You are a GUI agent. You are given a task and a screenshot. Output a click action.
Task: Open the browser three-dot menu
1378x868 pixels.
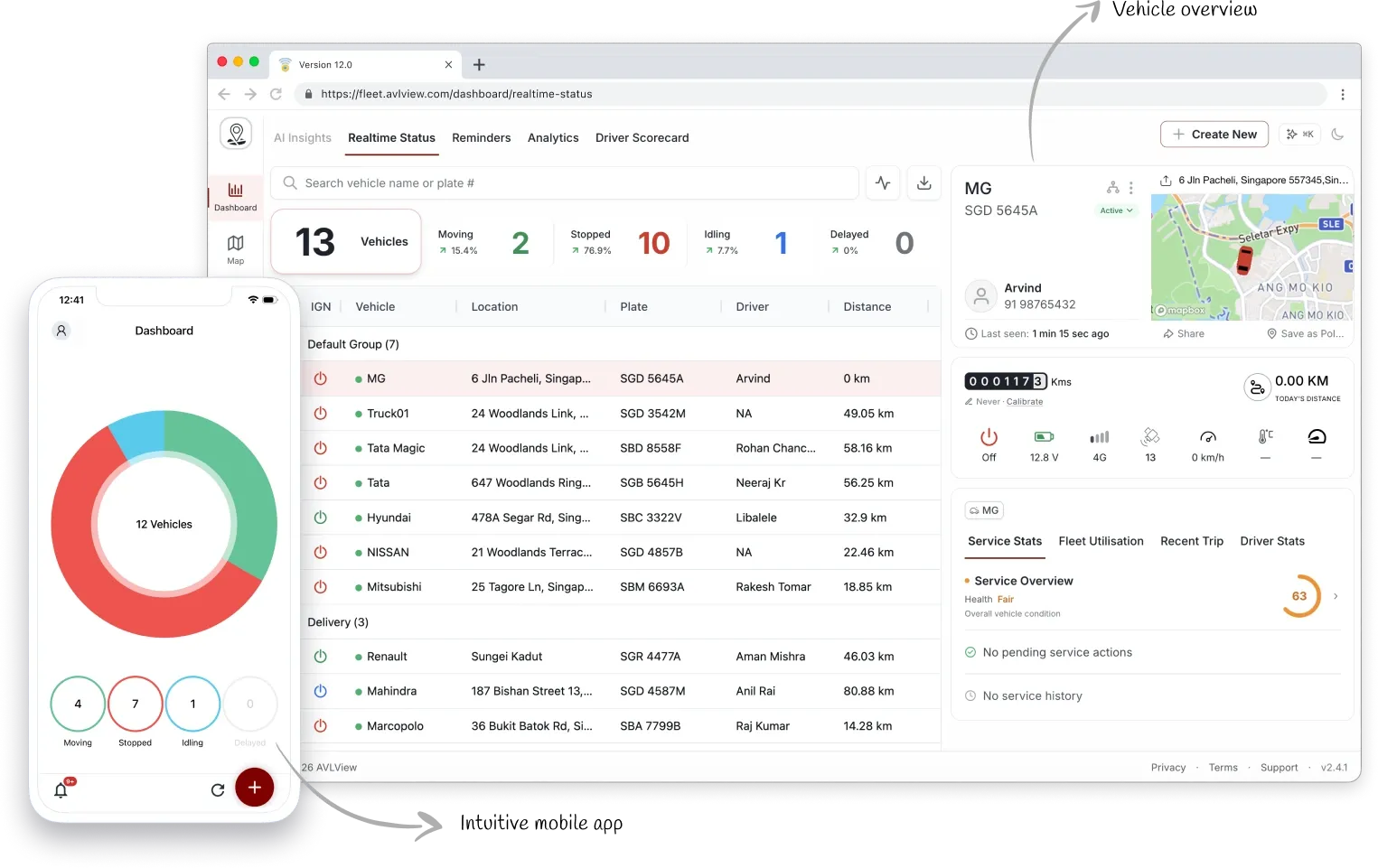pyautogui.click(x=1343, y=94)
